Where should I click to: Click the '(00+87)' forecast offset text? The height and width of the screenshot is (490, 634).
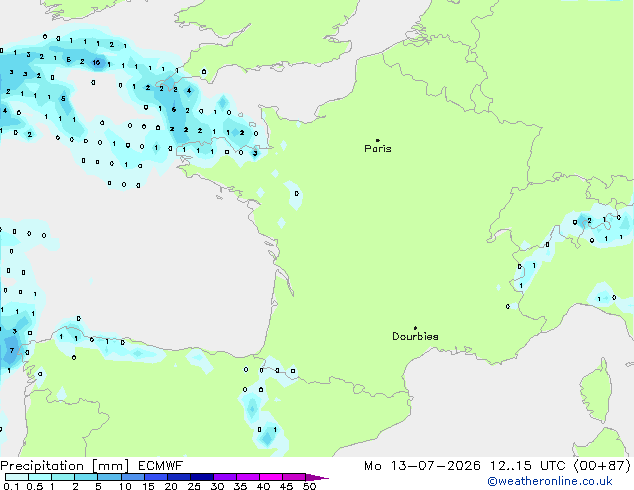[x=602, y=466]
